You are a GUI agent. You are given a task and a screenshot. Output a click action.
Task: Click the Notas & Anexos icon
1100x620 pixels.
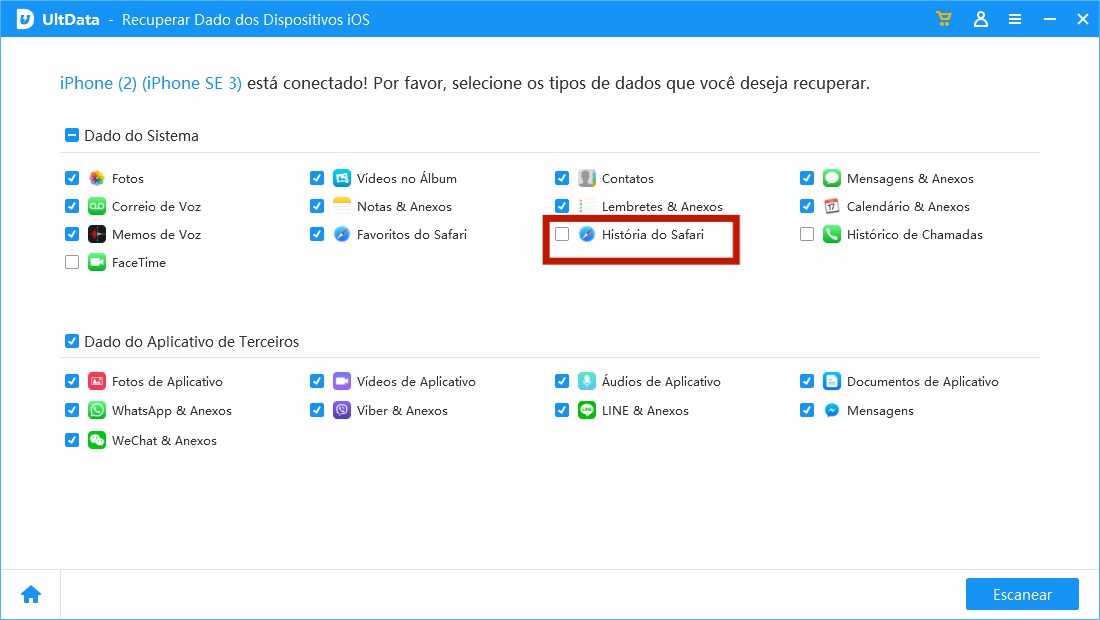(x=342, y=206)
